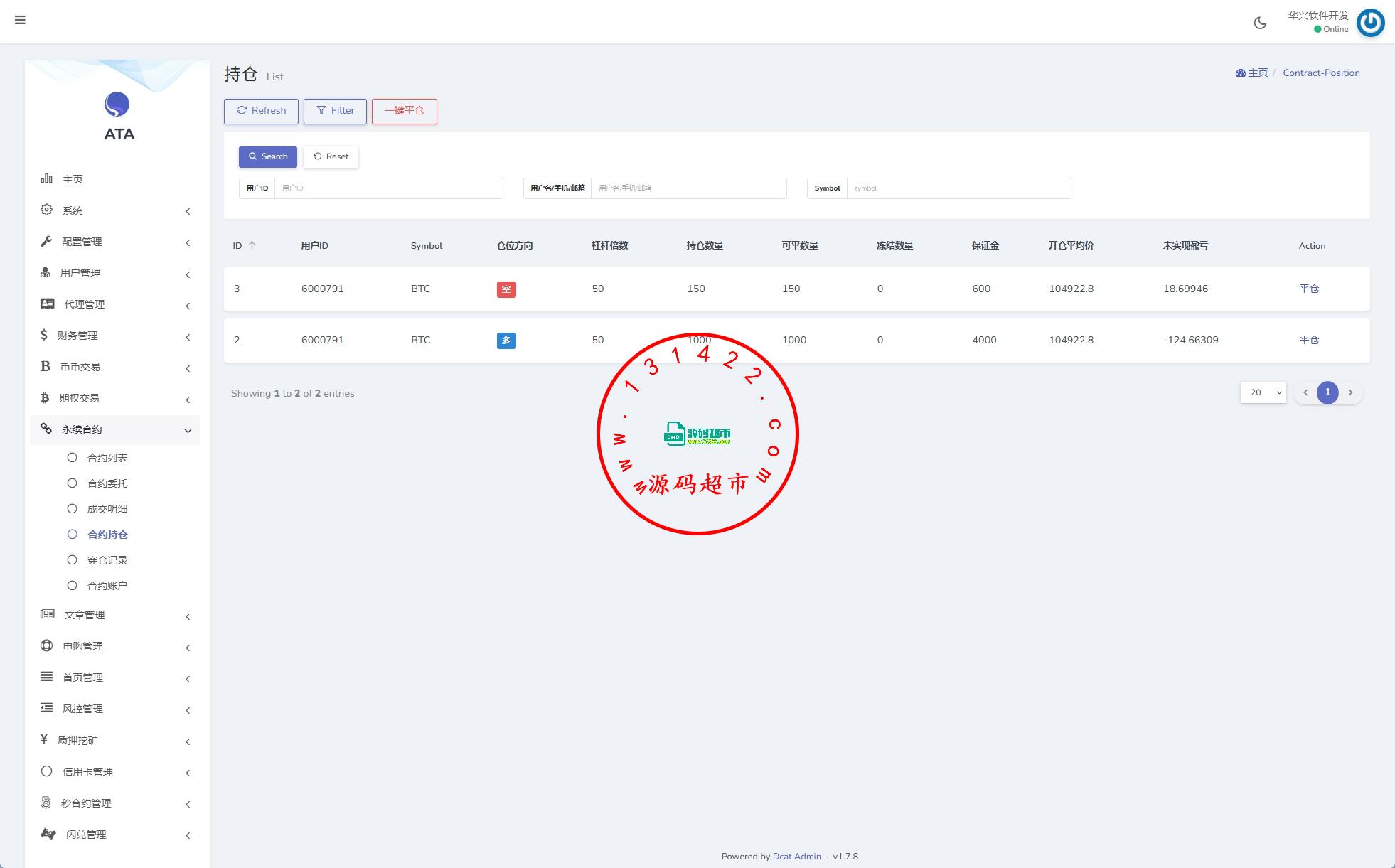
Task: Click the 系统 gear icon
Action: (47, 210)
